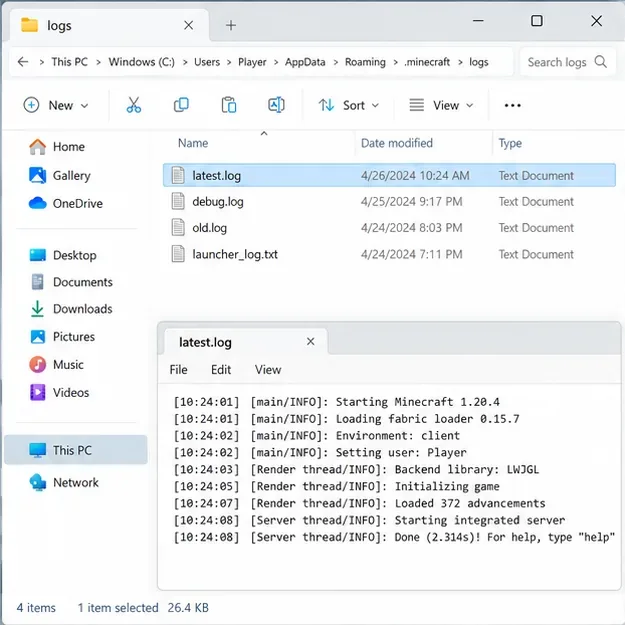Viewport: 625px width, 625px height.
Task: Click the Cut scissors icon
Action: point(134,105)
